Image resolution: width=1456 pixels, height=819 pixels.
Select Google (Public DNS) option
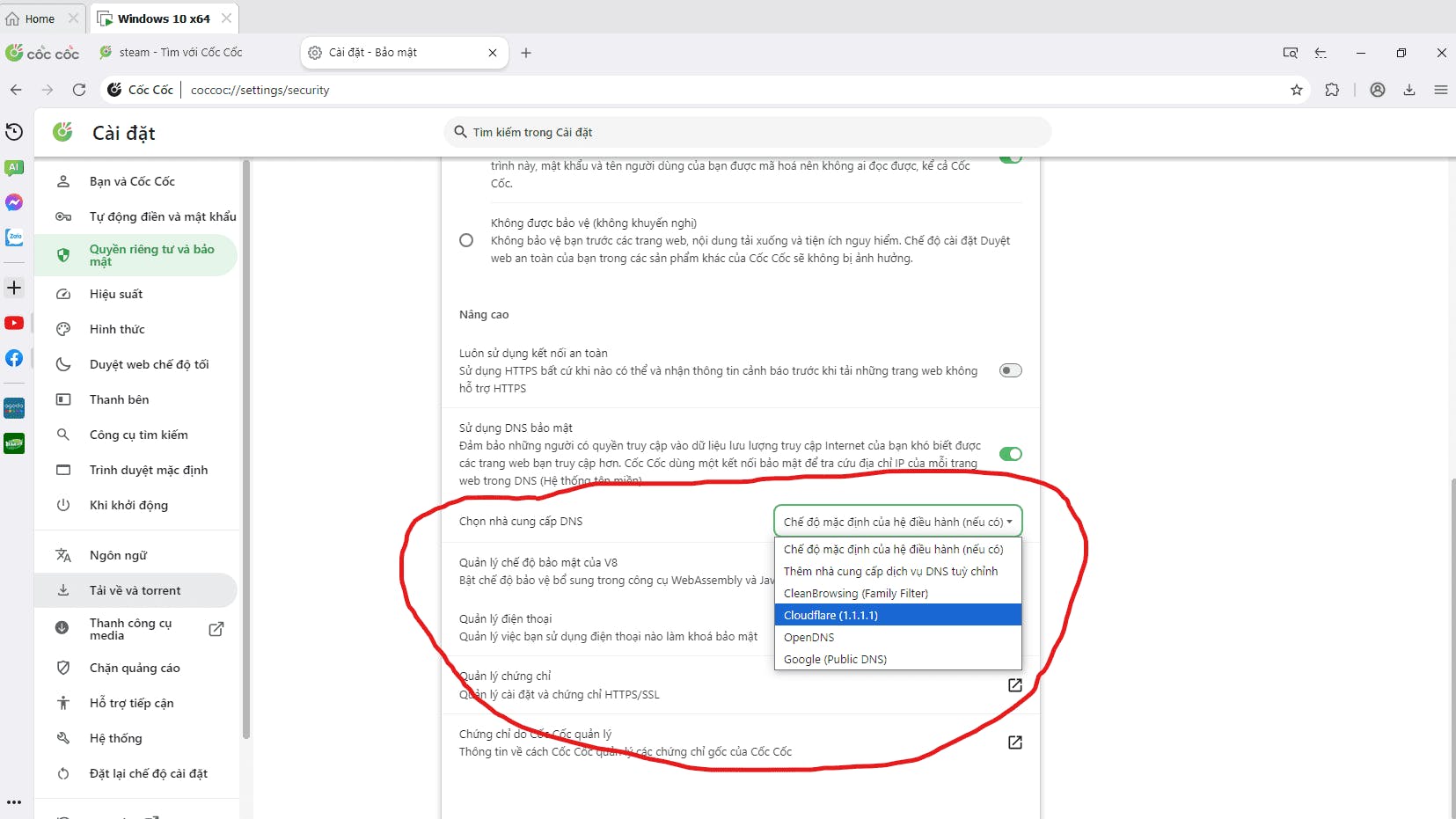click(x=898, y=659)
